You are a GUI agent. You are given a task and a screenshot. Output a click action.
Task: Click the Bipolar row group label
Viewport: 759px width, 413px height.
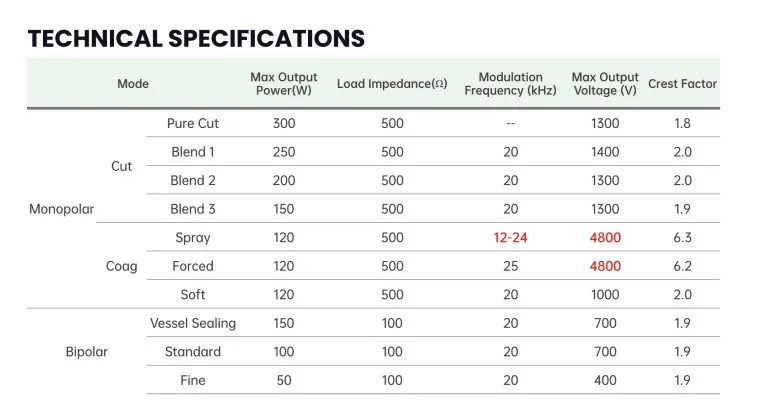tap(87, 352)
